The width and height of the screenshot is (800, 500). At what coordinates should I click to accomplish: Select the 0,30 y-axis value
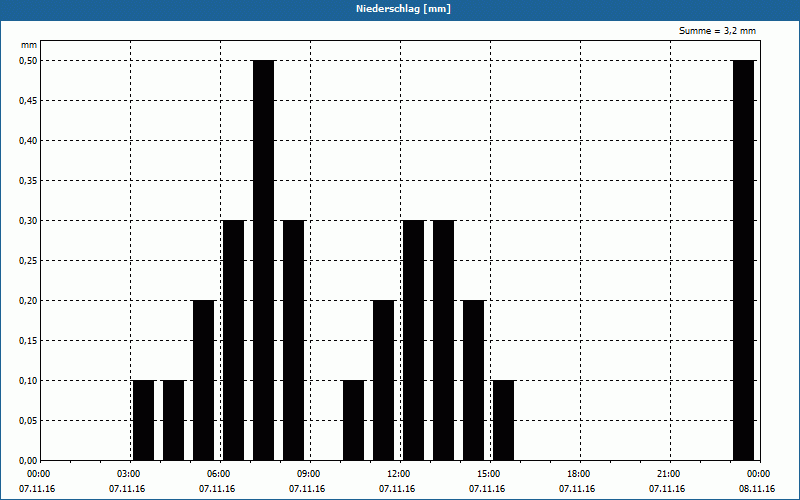click(x=28, y=220)
